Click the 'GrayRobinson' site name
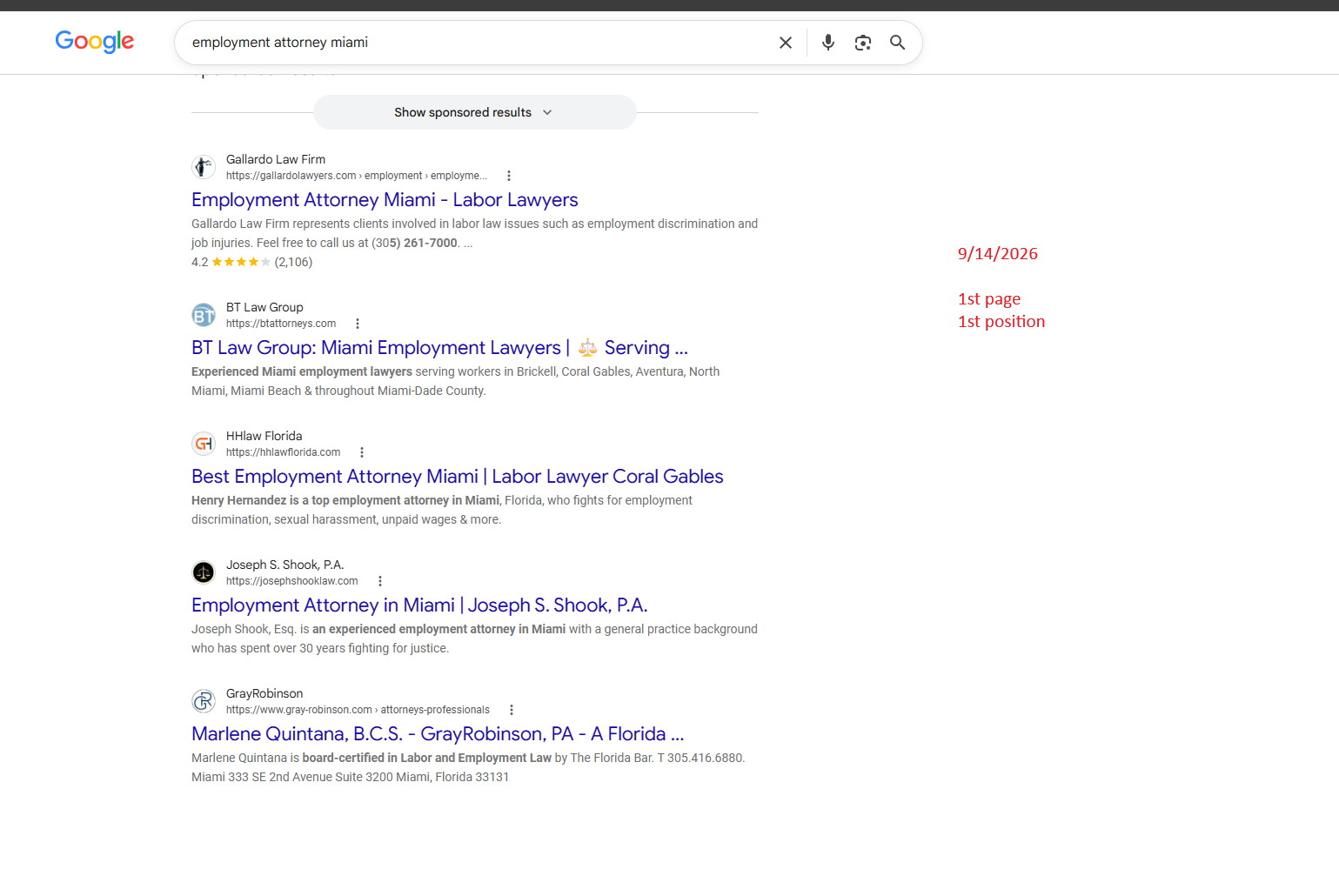This screenshot has height=896, width=1339. click(264, 693)
